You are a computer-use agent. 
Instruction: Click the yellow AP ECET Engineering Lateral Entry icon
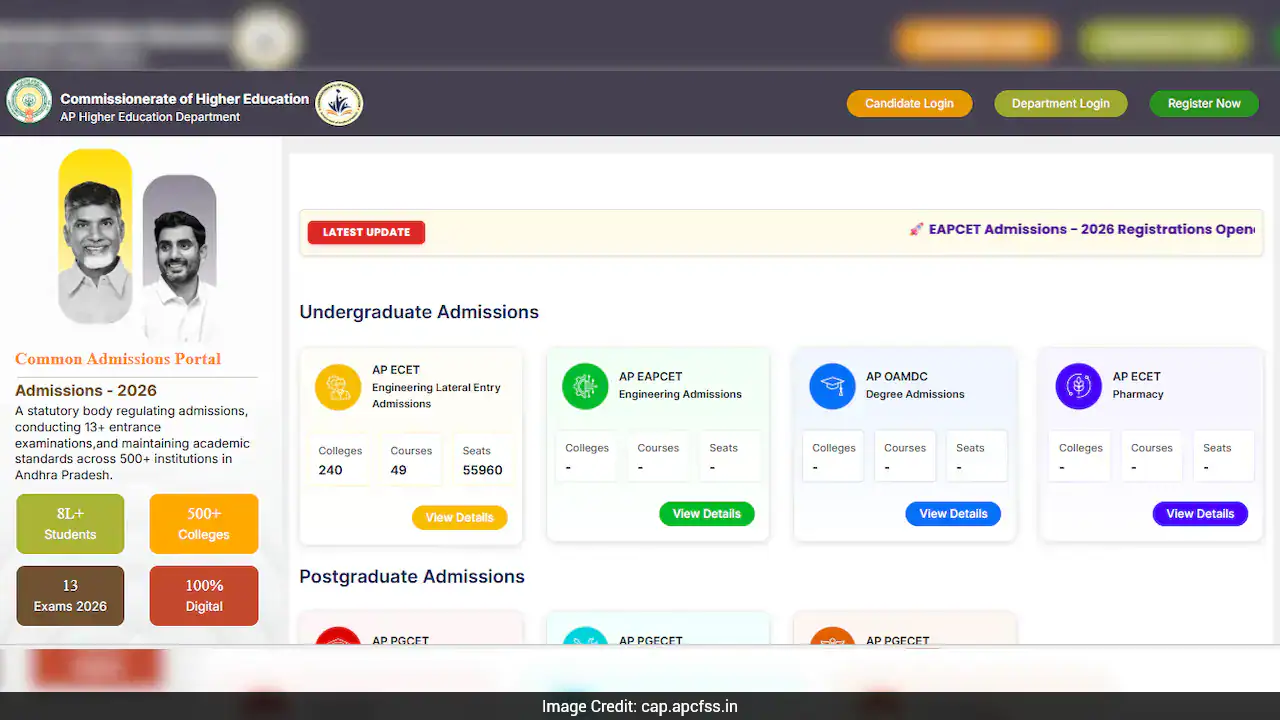point(338,387)
